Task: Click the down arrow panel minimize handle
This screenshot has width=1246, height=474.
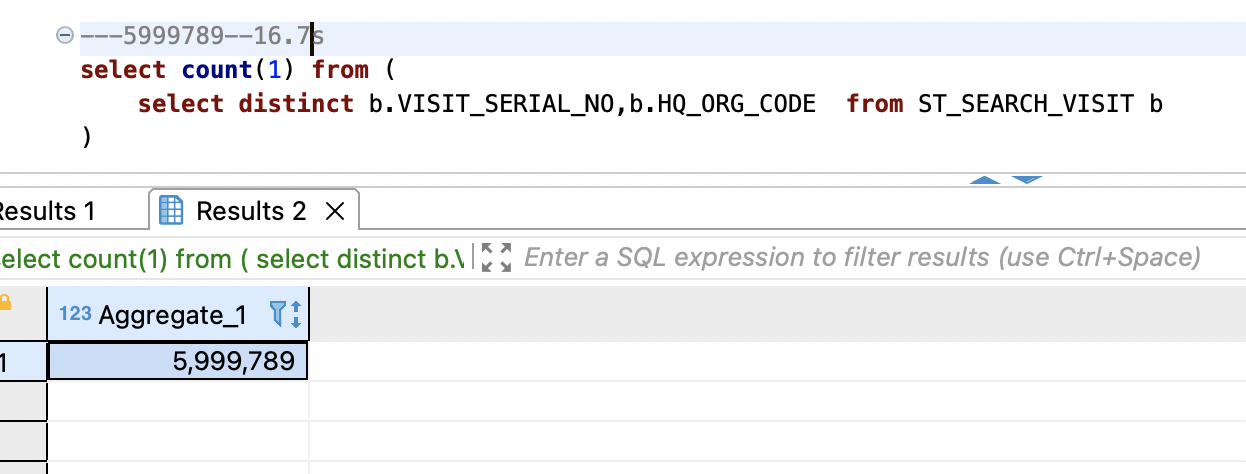Action: pos(1027,180)
